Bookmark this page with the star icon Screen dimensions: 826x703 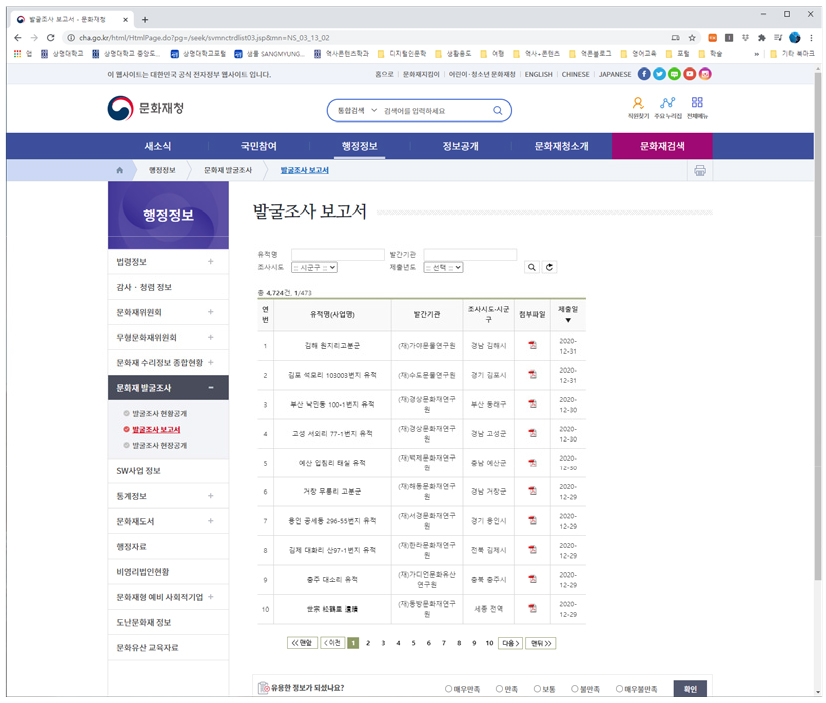click(x=692, y=37)
